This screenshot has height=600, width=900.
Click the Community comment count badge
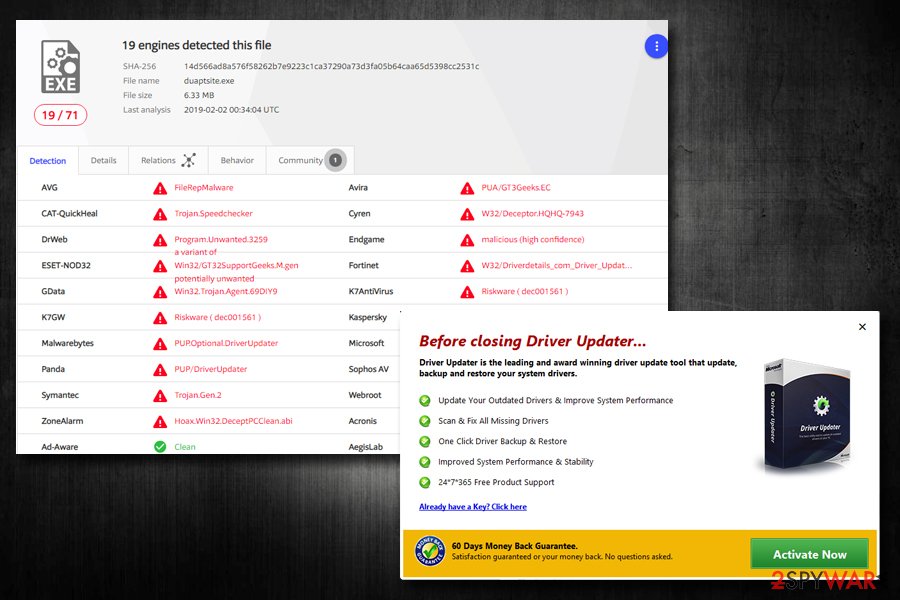pos(336,160)
